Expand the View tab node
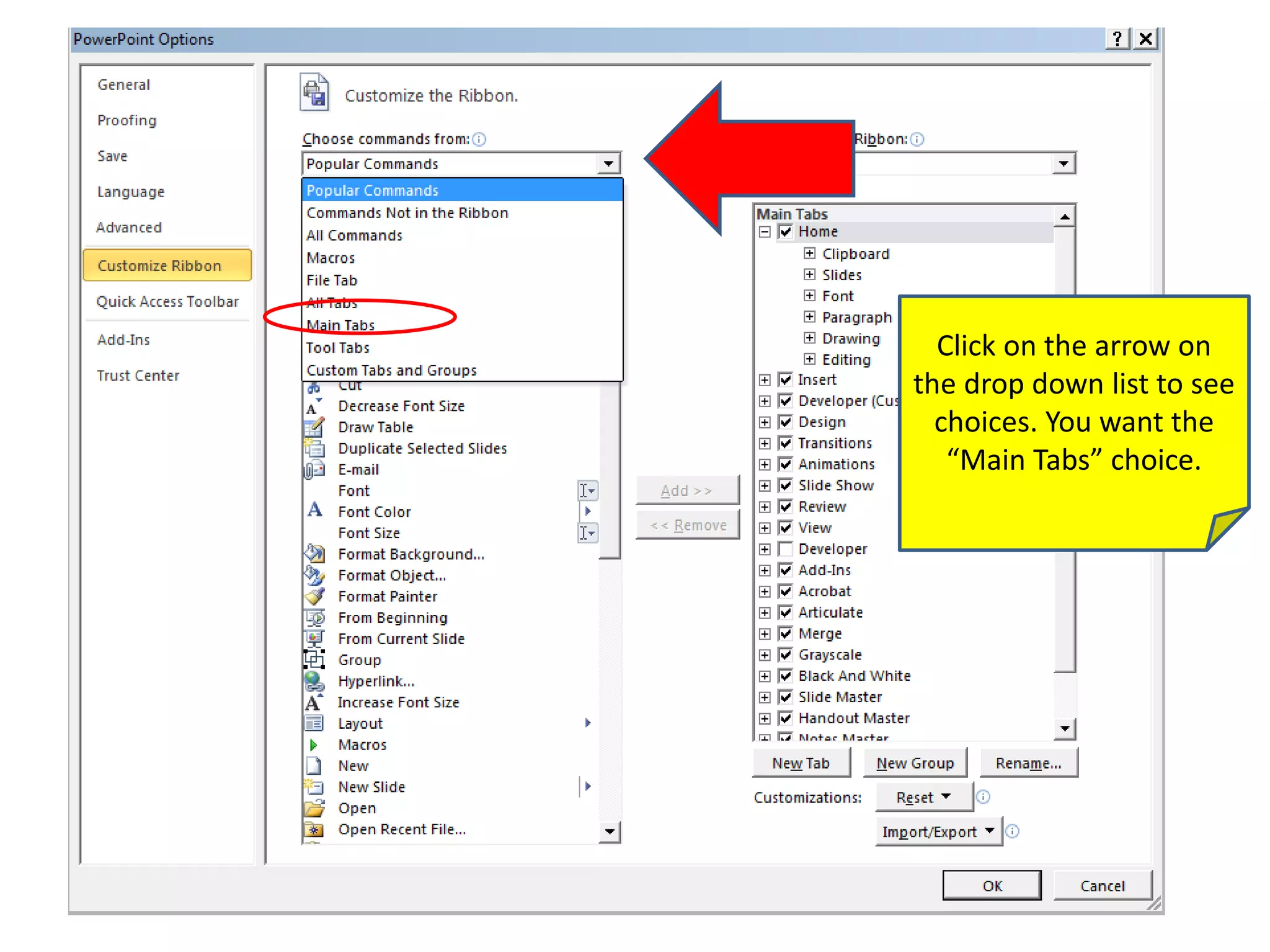Viewport: 1270px width, 952px height. pos(765,528)
